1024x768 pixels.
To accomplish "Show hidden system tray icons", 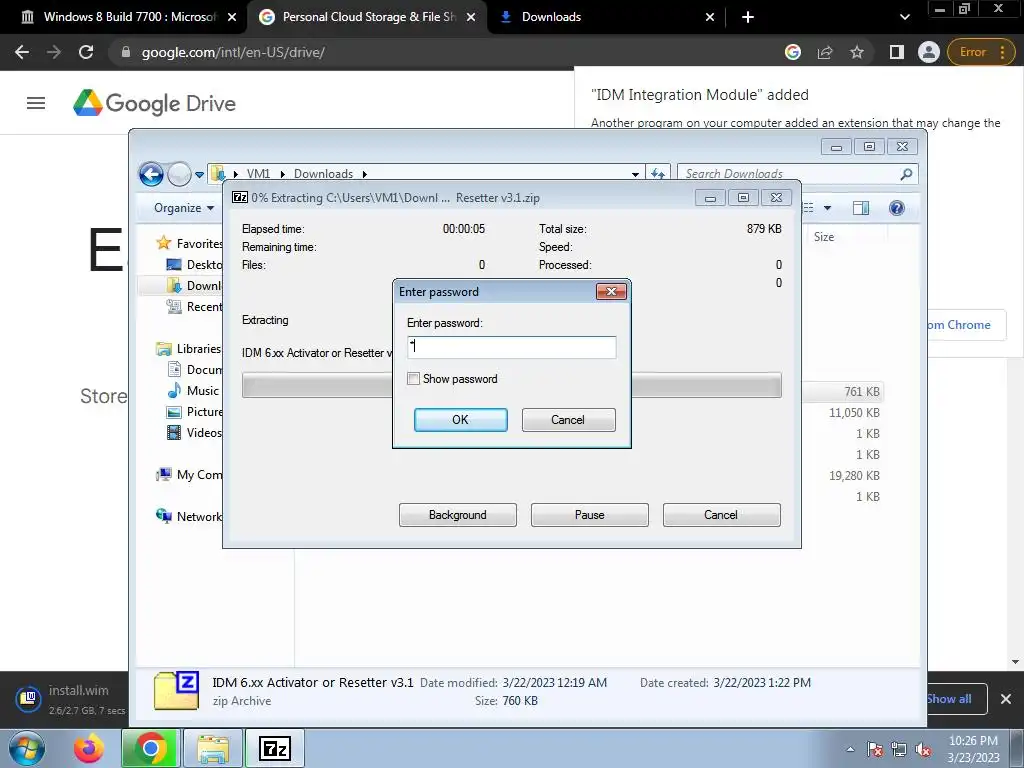I will (x=850, y=749).
